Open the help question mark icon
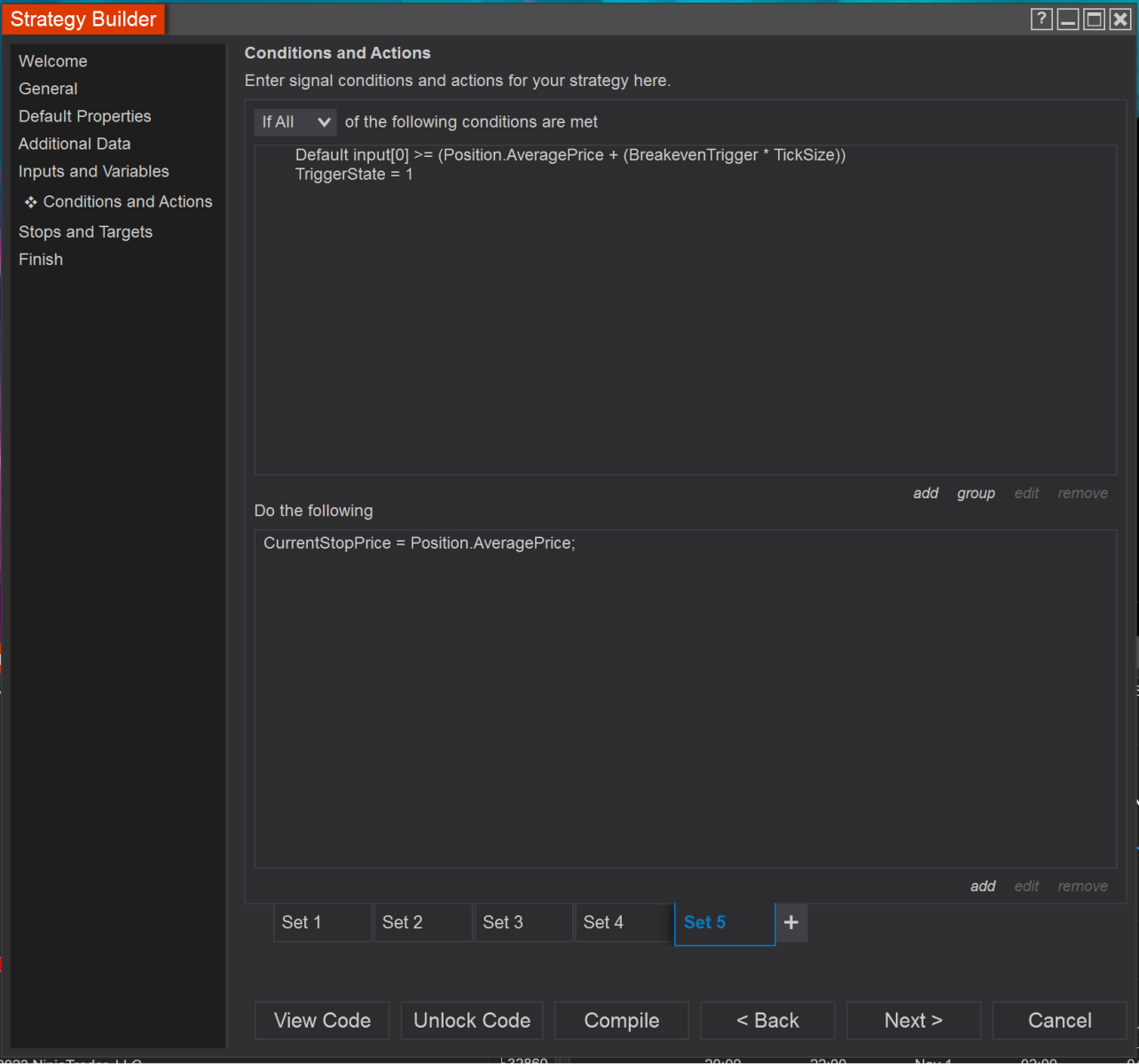The height and width of the screenshot is (1064, 1139). tap(1041, 20)
